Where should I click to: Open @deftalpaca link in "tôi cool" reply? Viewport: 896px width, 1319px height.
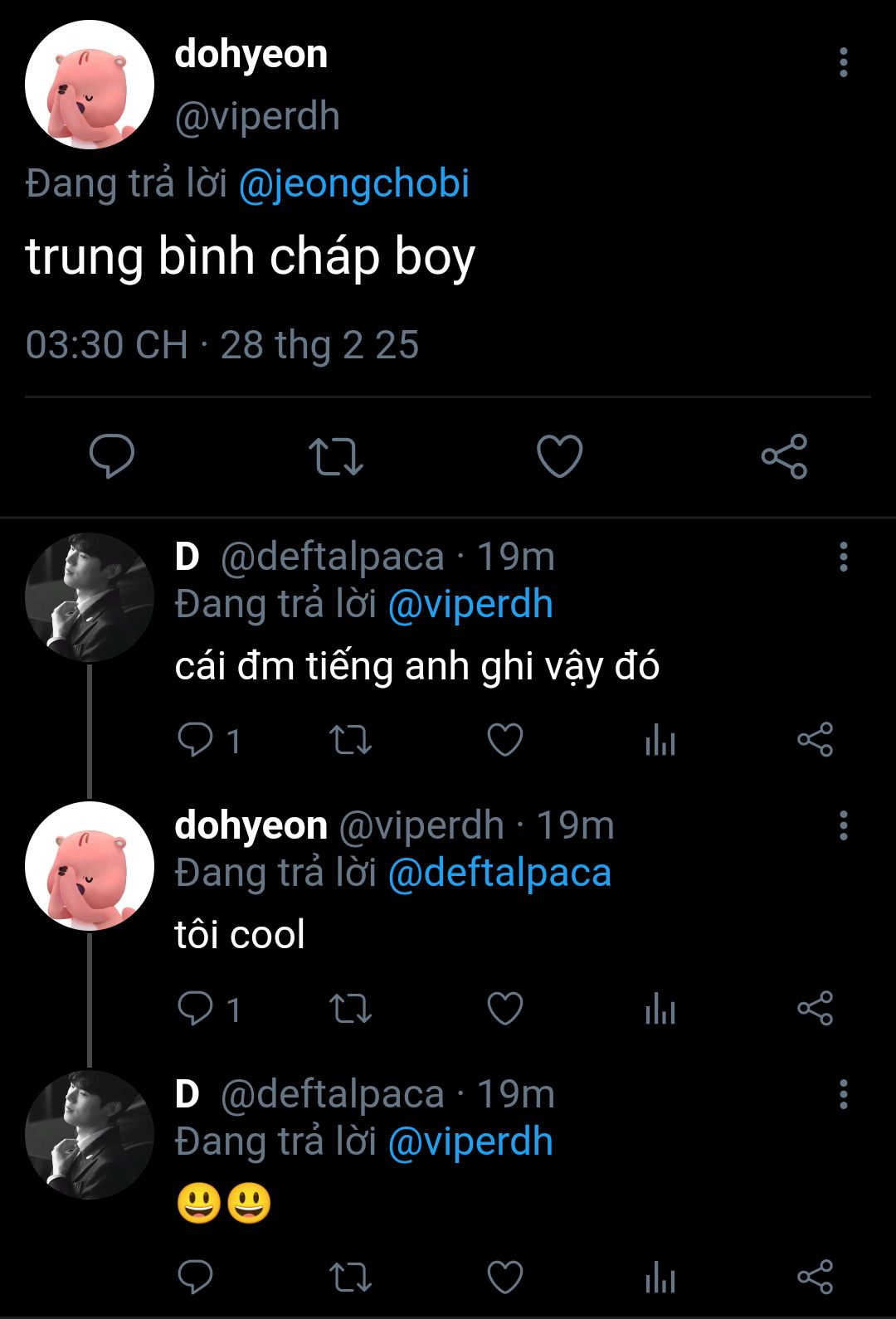click(x=499, y=874)
